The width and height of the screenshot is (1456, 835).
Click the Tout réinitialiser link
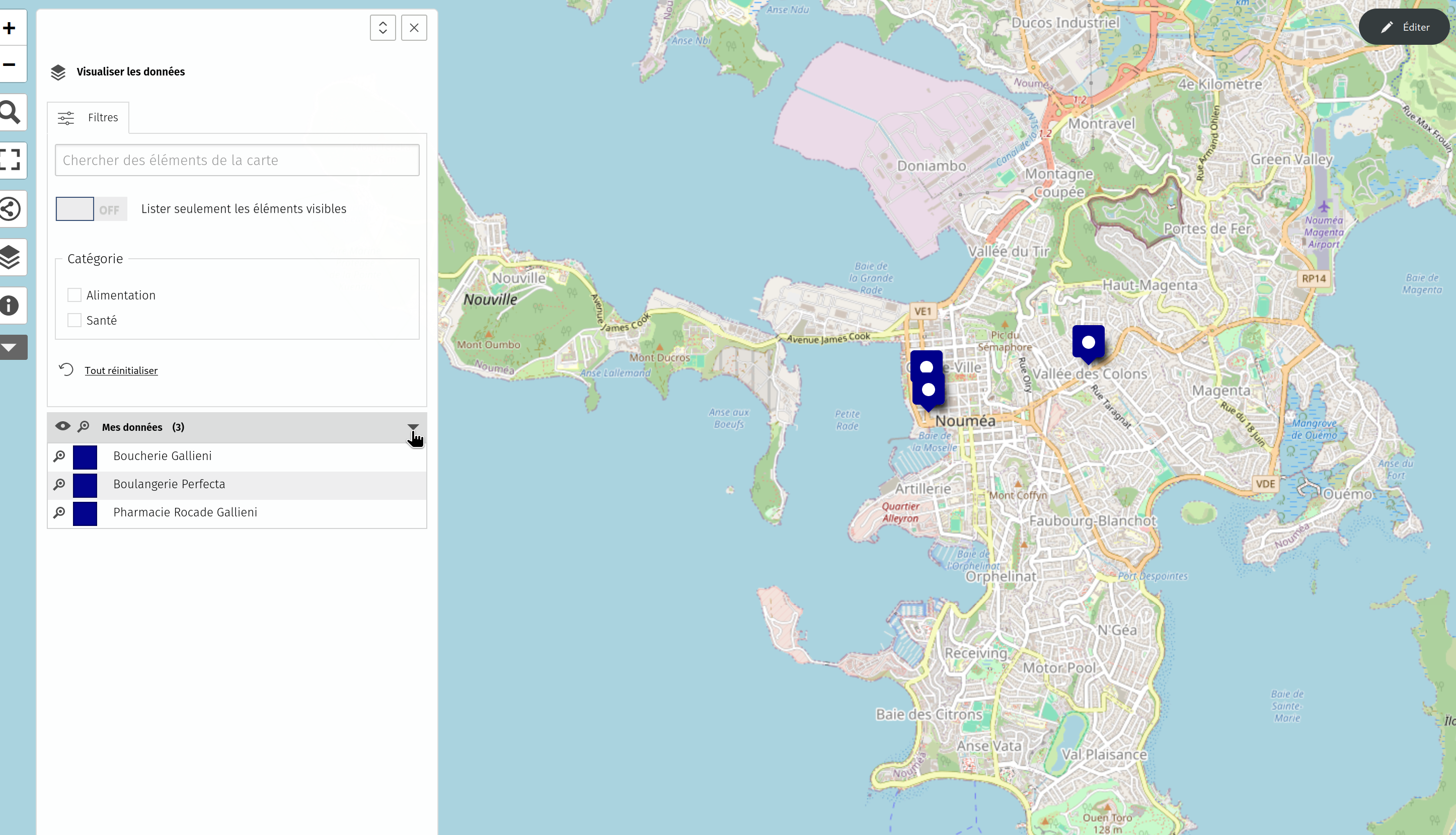[x=121, y=370]
